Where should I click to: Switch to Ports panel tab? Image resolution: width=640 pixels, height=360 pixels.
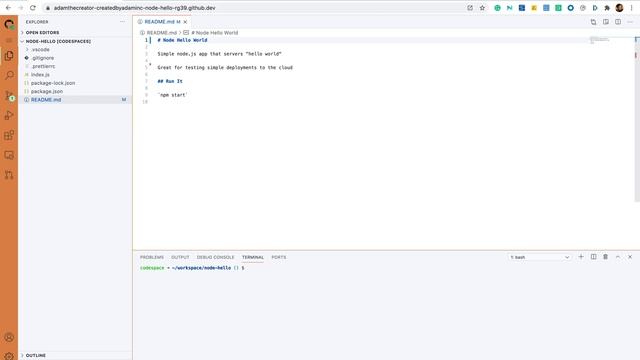coord(279,257)
